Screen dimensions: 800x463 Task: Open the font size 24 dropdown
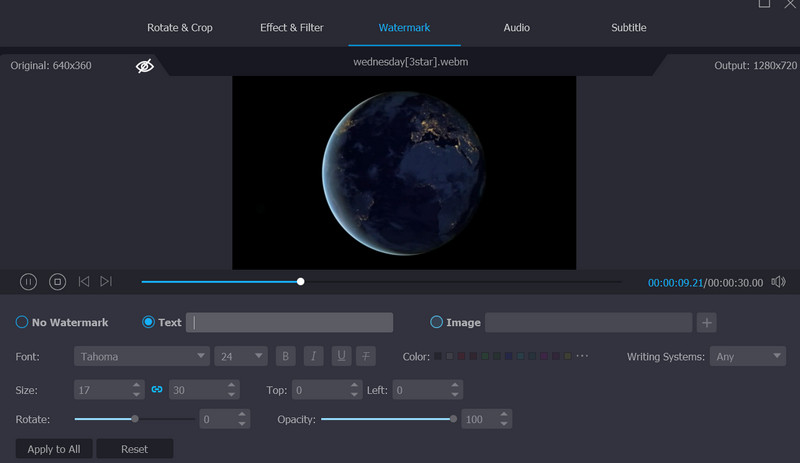coord(240,356)
